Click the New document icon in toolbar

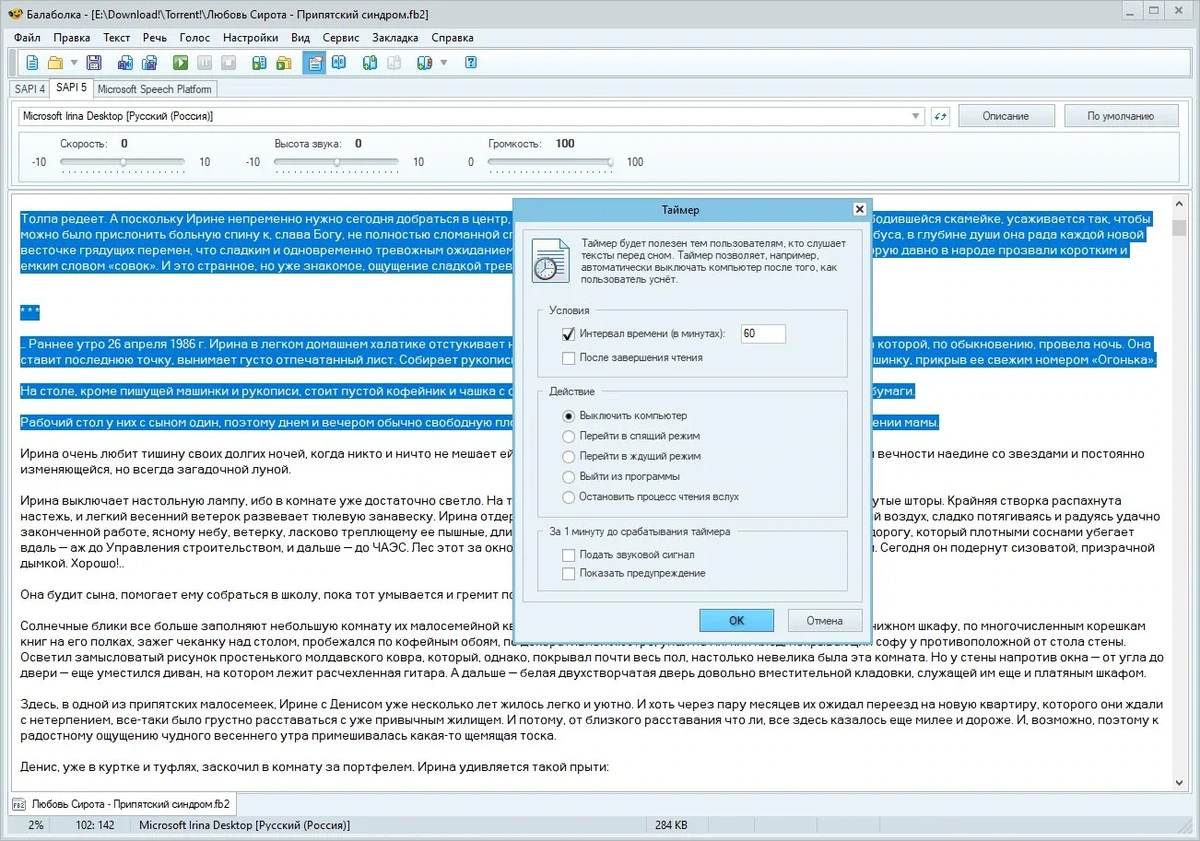coord(32,63)
